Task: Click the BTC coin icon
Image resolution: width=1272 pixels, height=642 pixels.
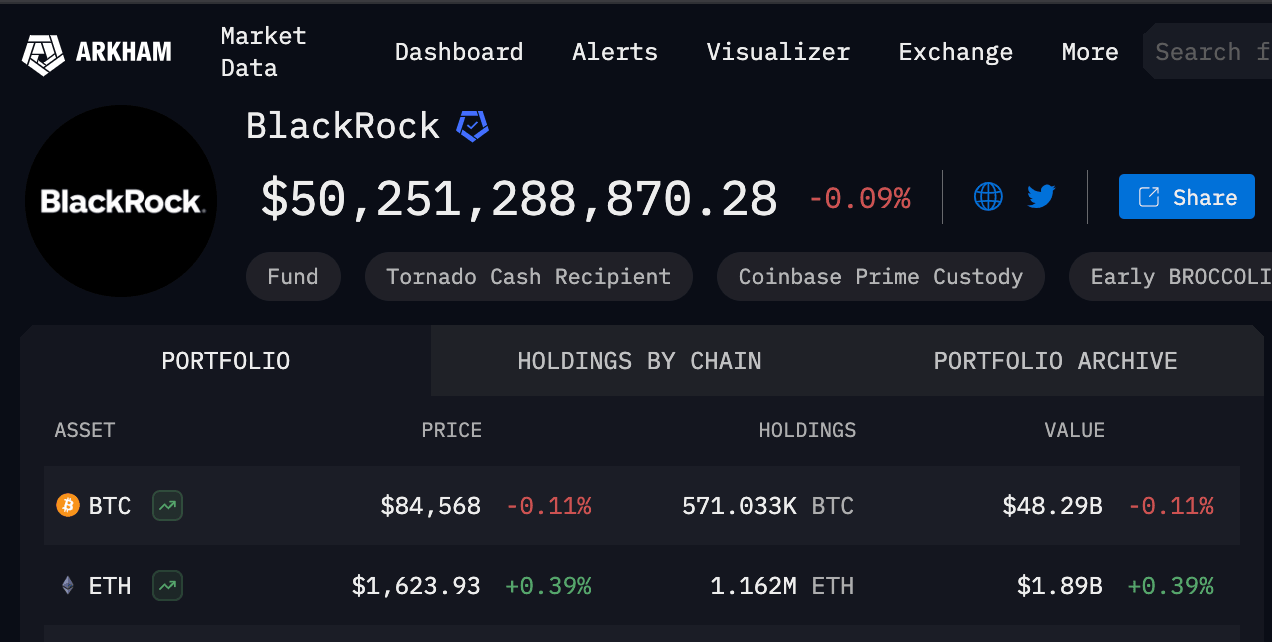Action: click(67, 506)
